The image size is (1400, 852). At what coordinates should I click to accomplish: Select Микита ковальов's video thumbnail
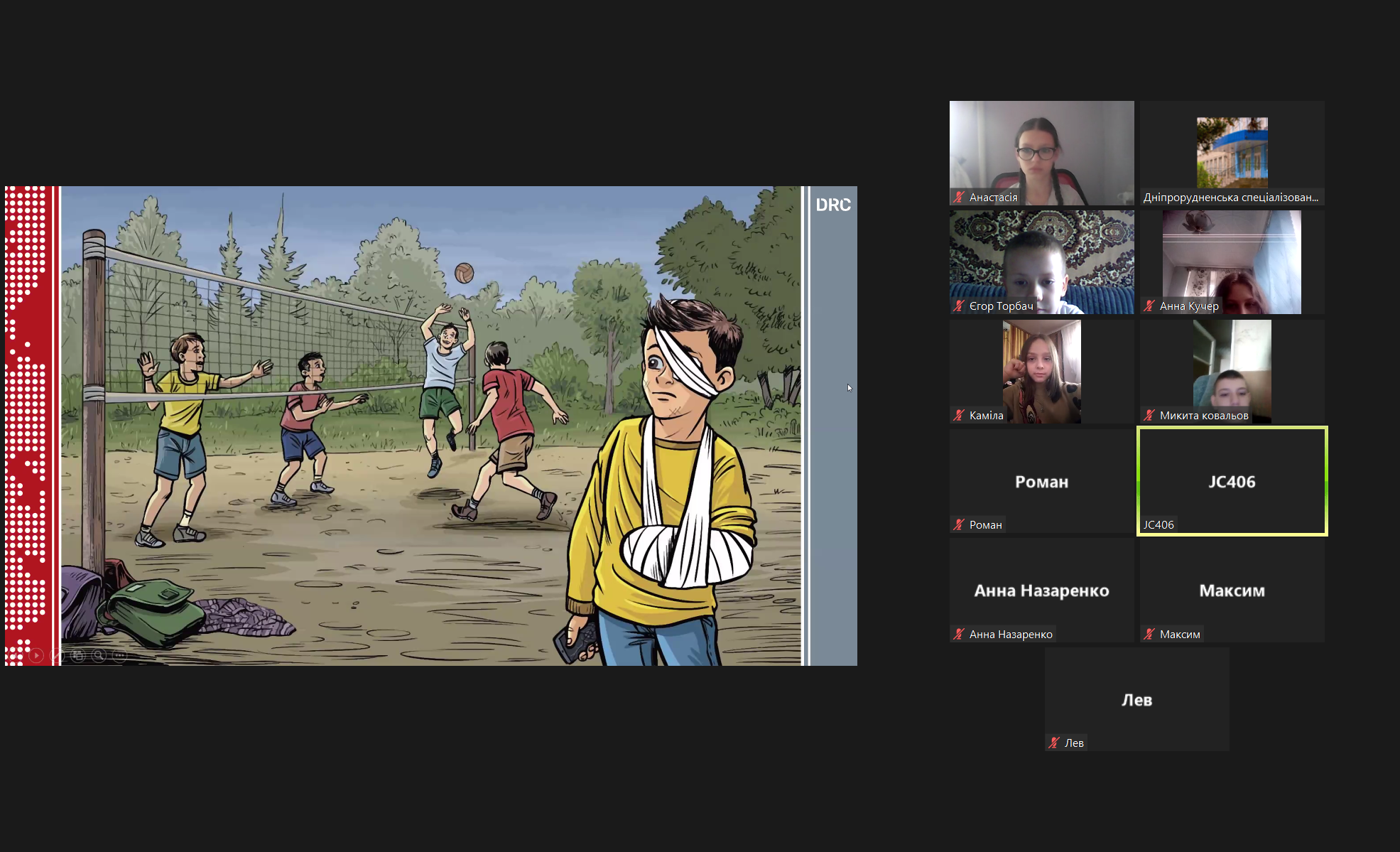1232,371
